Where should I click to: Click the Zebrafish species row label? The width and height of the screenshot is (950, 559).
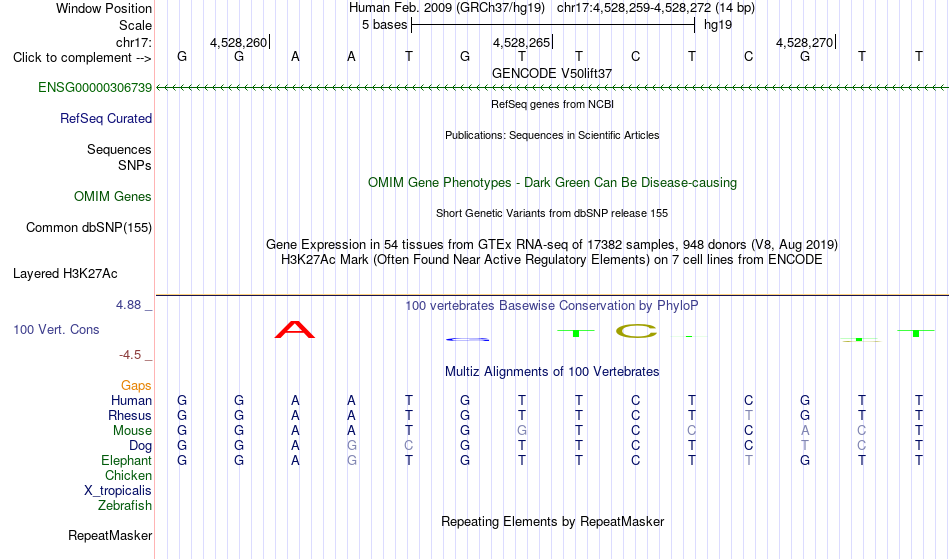(125, 506)
